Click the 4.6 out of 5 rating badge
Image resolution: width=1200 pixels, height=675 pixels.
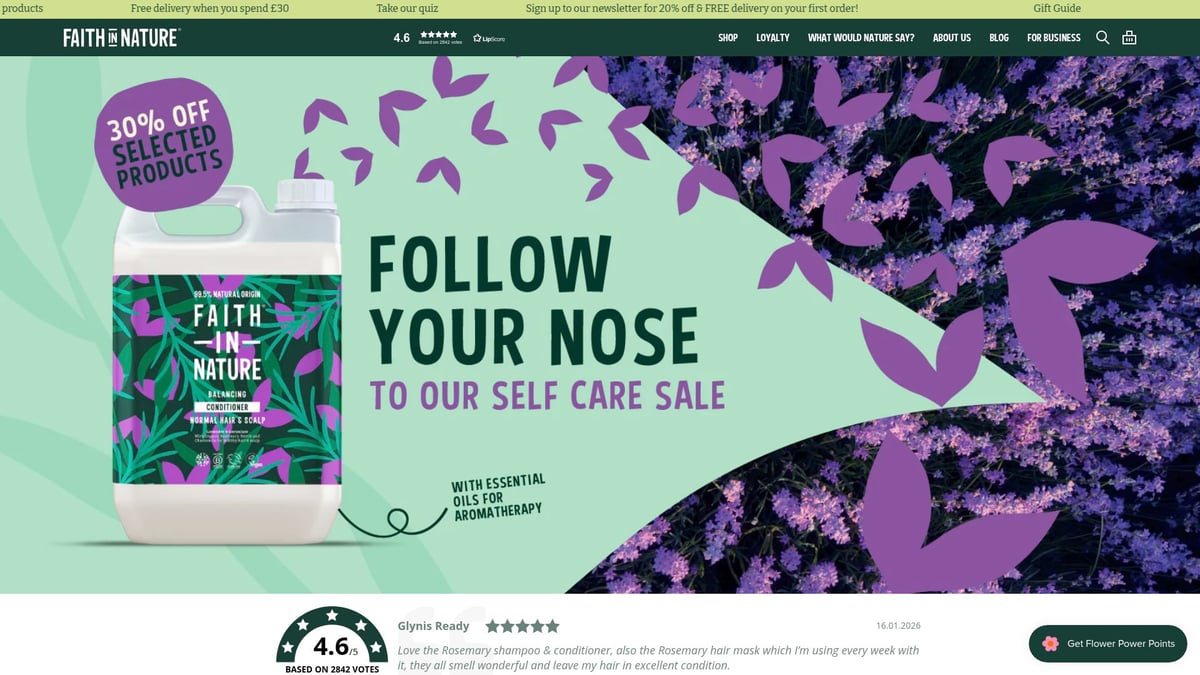[x=332, y=640]
